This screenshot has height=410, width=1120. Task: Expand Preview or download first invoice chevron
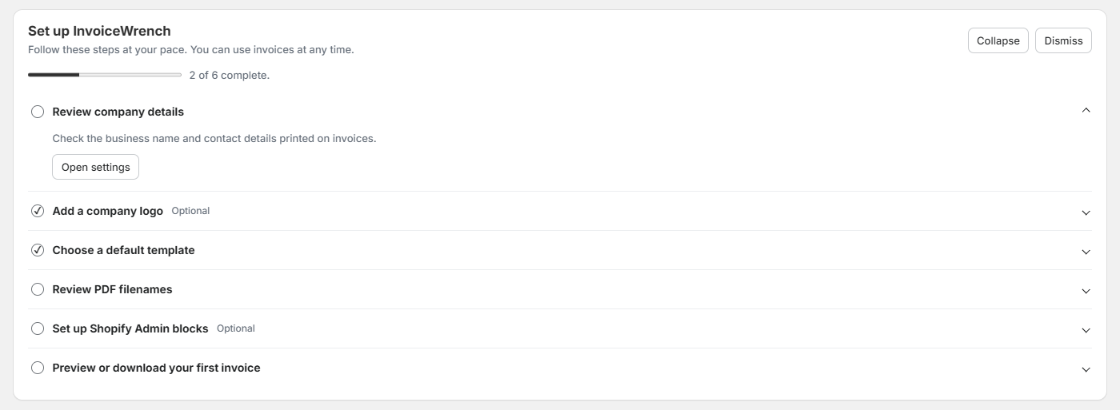1086,369
